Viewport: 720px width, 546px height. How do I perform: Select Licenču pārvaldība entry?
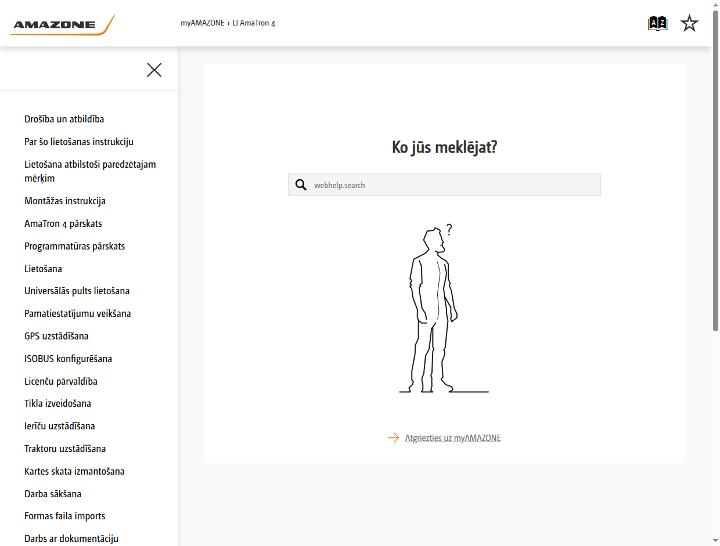(61, 381)
